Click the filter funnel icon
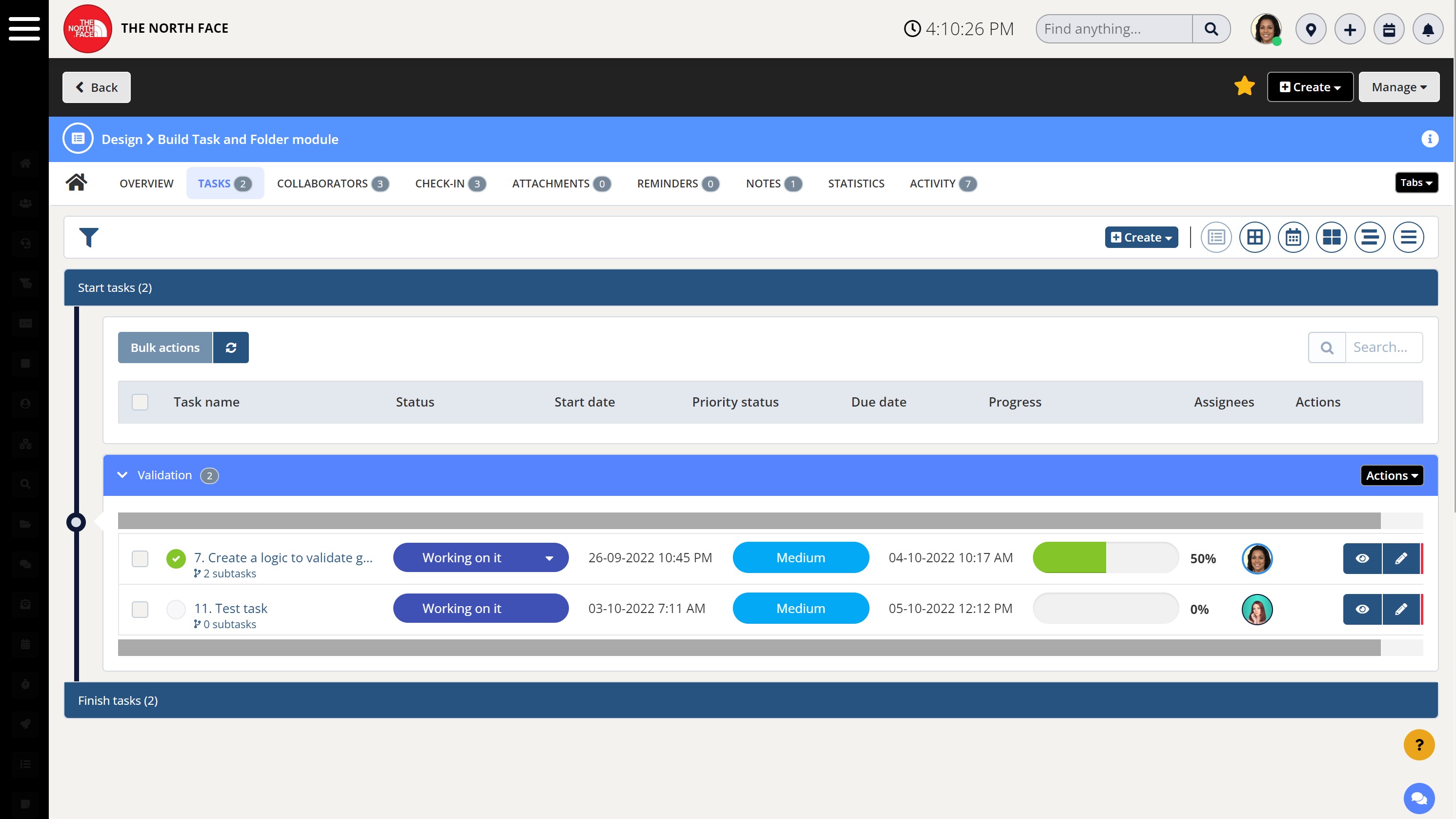 tap(89, 237)
